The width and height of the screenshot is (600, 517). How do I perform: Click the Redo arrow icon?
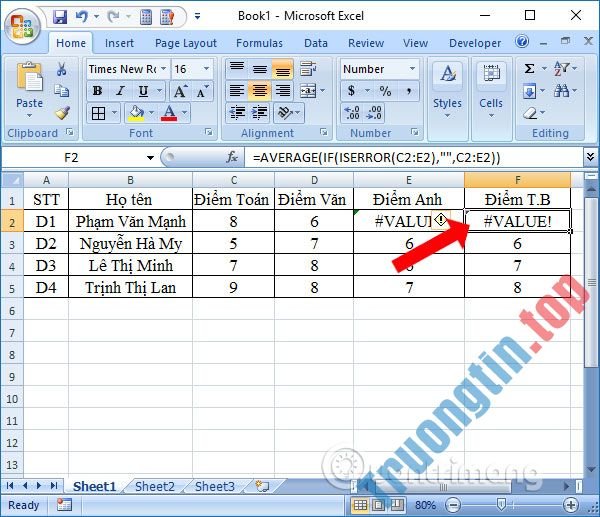pyautogui.click(x=114, y=16)
